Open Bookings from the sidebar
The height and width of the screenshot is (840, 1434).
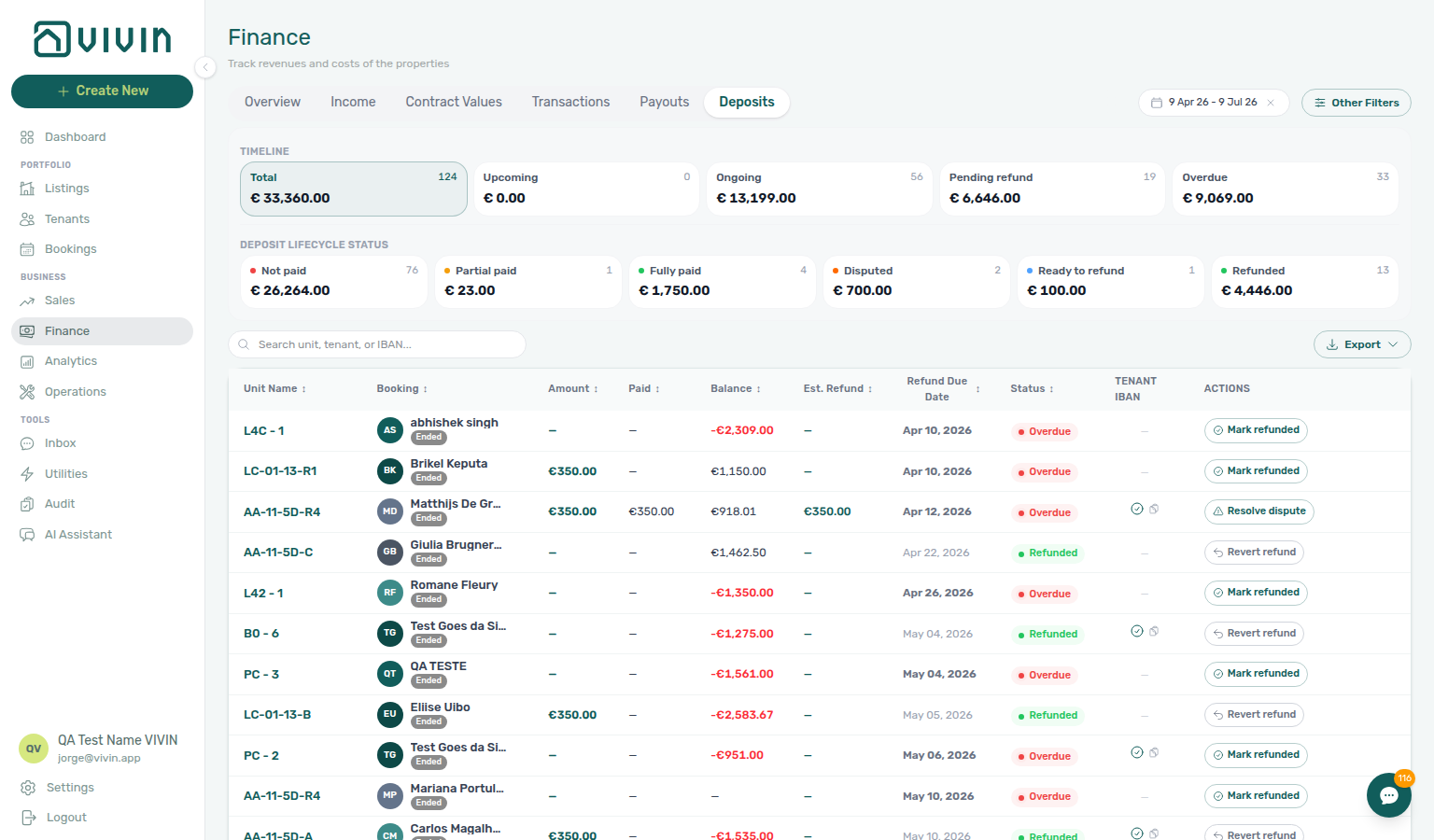(x=102, y=249)
